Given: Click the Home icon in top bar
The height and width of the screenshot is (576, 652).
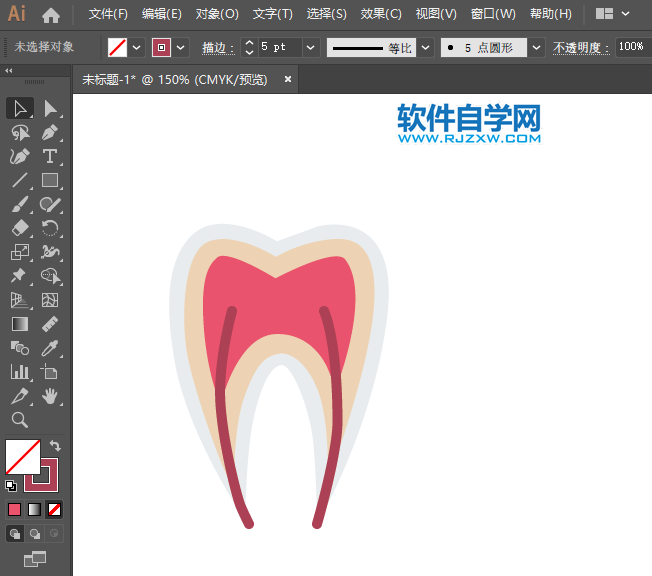Looking at the screenshot, I should [51, 15].
